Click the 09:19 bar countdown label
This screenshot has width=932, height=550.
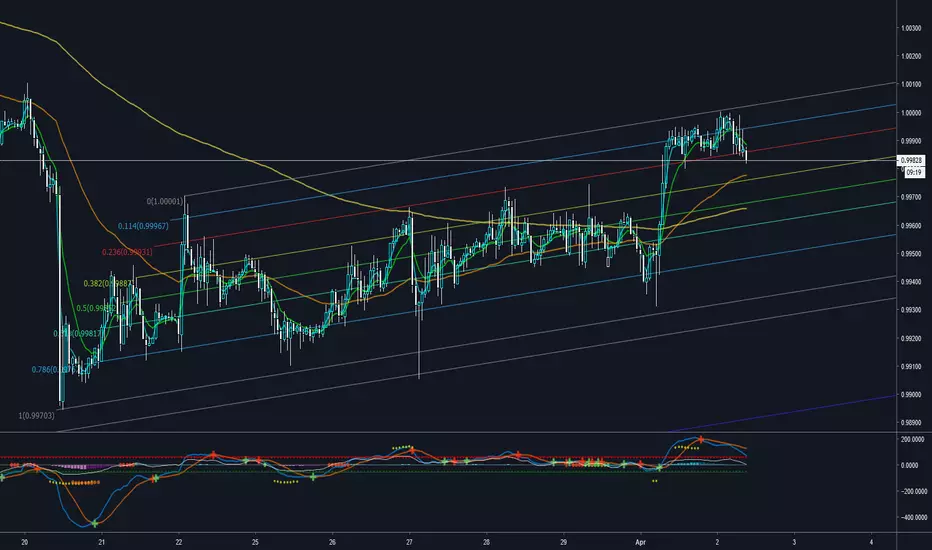[914, 172]
